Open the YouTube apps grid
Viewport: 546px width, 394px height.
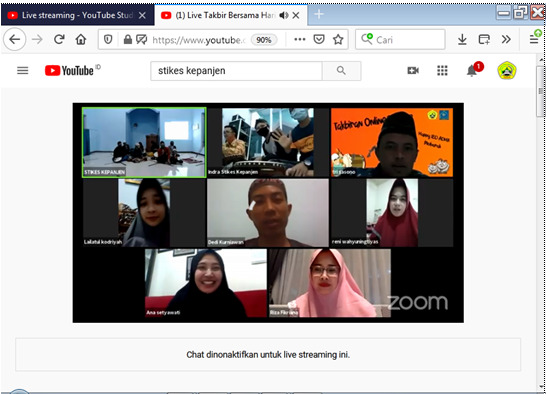point(442,71)
